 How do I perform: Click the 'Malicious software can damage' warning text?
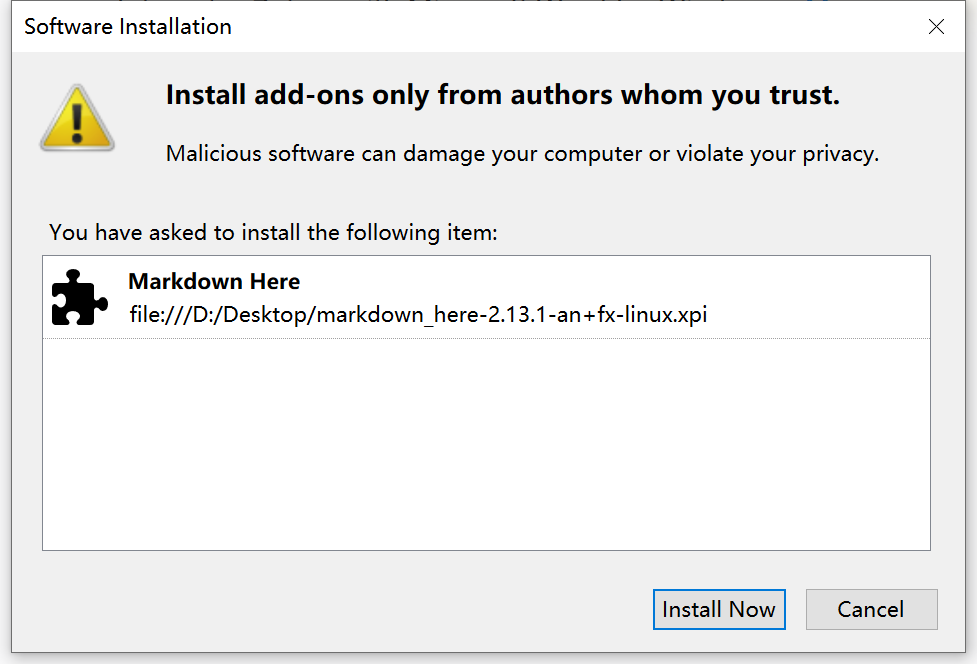[522, 154]
